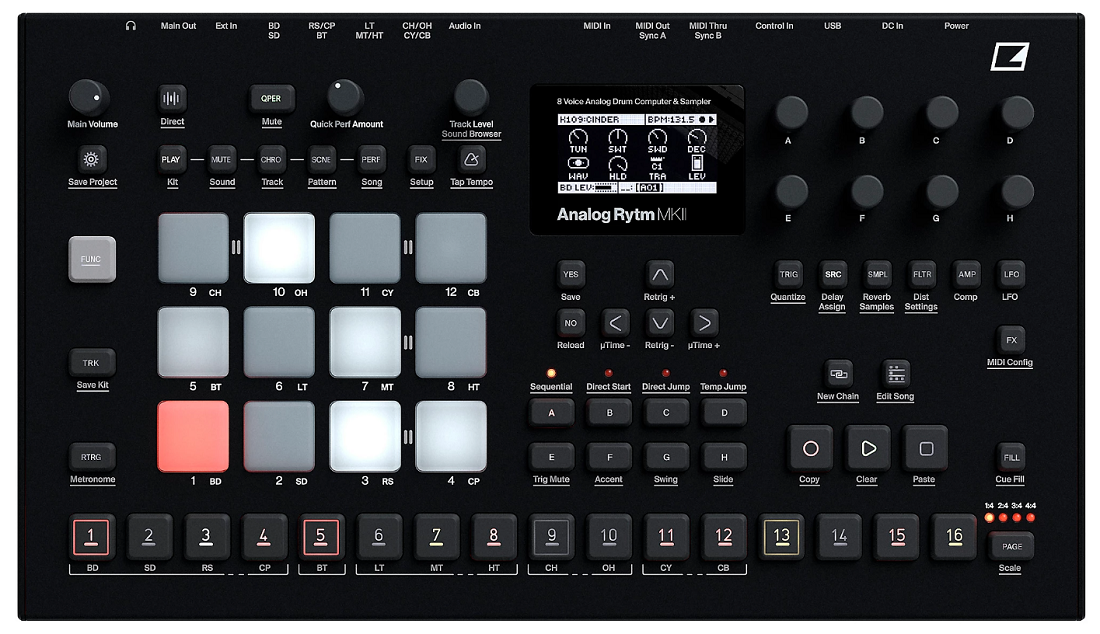
Task: Toggle step trig 16
Action: [x=954, y=537]
